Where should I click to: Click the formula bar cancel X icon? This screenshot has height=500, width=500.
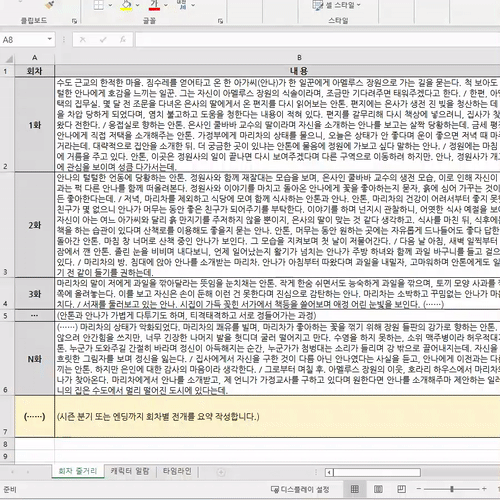[x=83, y=40]
